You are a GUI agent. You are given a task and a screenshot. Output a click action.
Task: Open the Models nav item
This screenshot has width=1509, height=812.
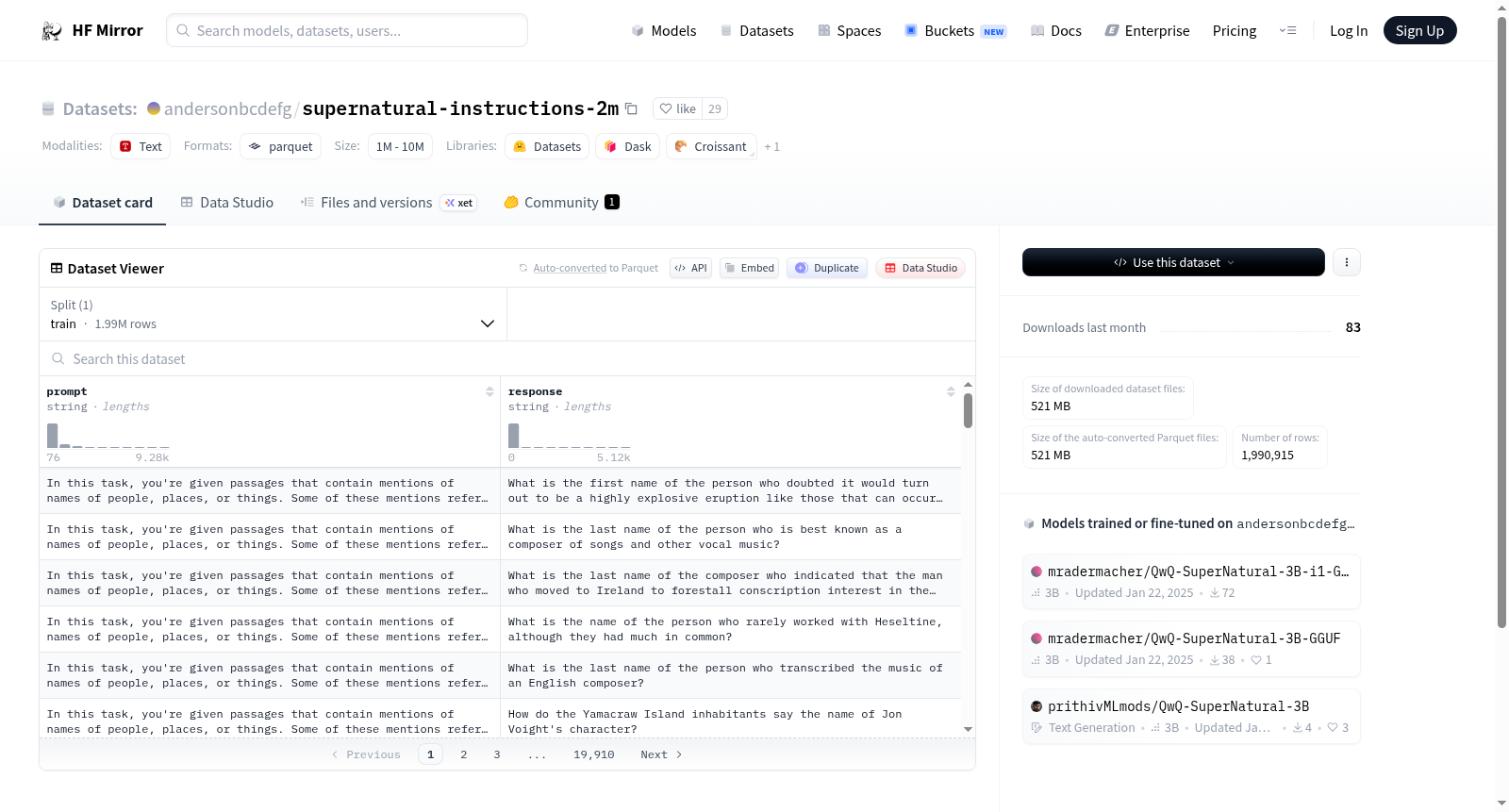[664, 30]
